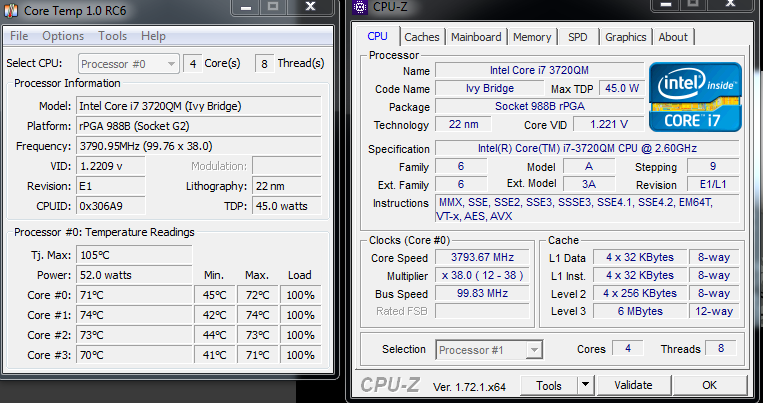Click the VID 1.2209 v value
This screenshot has height=403, width=763.
[110, 166]
